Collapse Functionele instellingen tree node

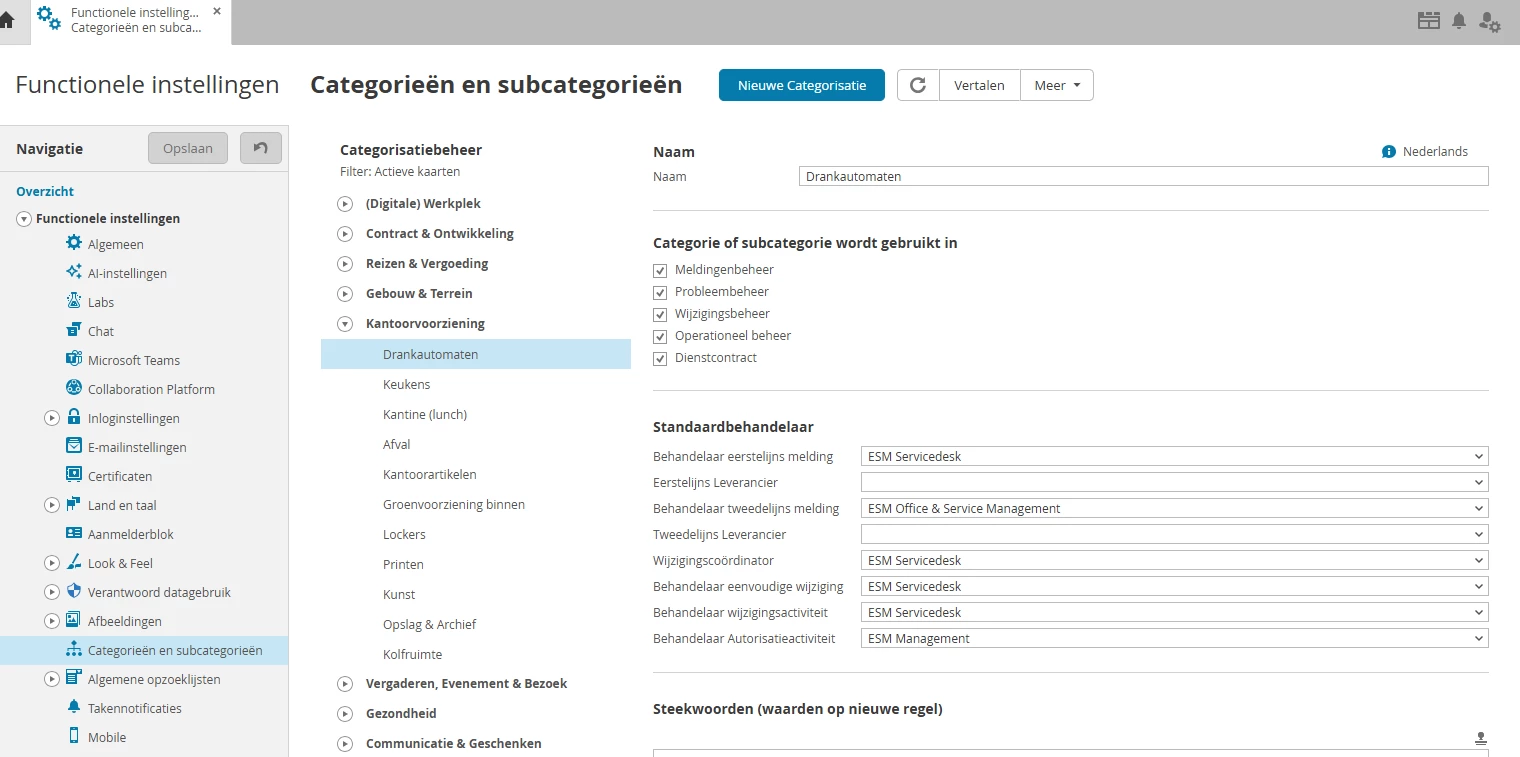pyautogui.click(x=24, y=218)
